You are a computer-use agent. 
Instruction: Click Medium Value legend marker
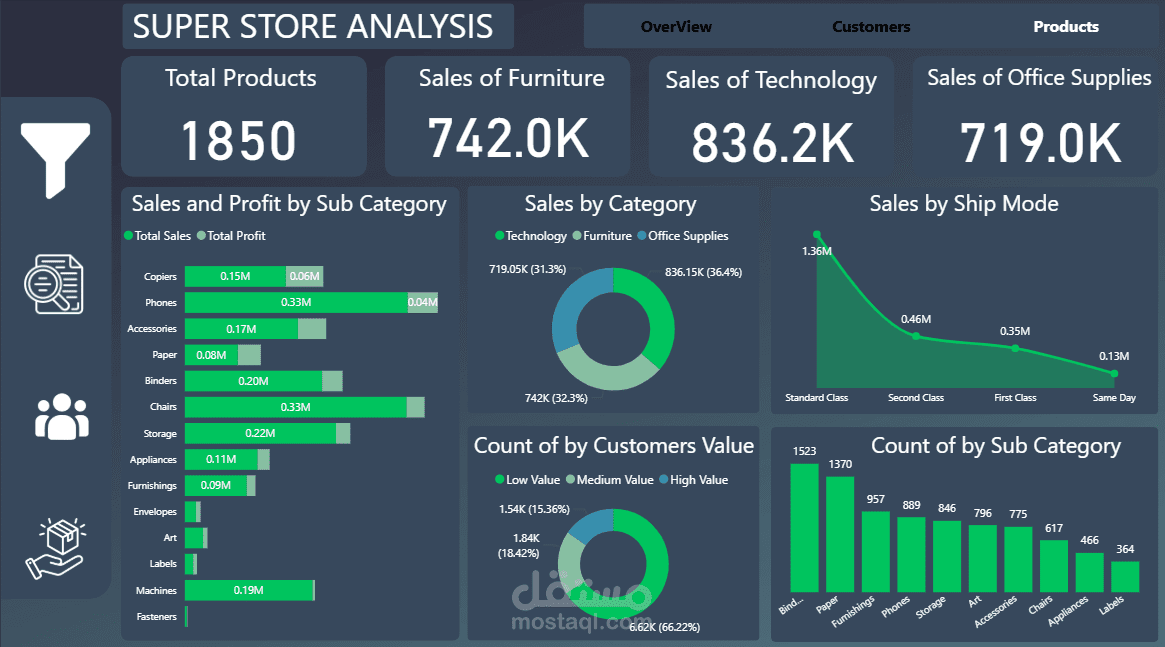(571, 480)
